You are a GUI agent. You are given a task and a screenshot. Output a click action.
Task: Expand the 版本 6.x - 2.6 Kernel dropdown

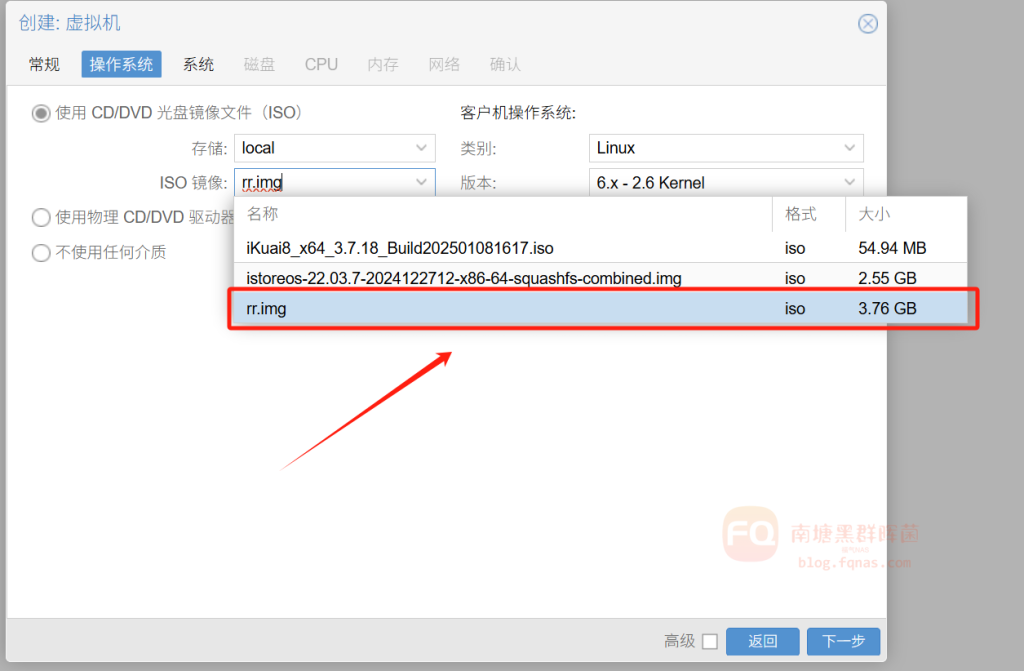(849, 183)
